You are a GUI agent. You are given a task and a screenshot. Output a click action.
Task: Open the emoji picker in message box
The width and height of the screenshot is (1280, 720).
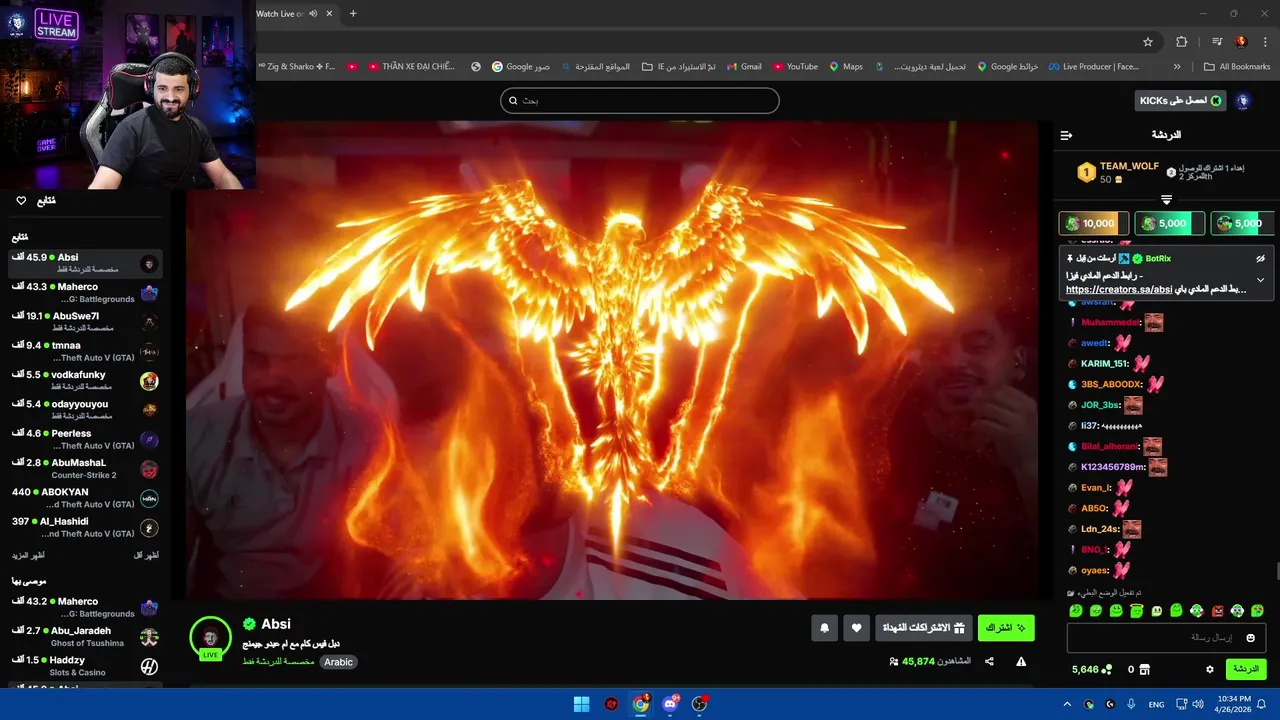[1250, 638]
